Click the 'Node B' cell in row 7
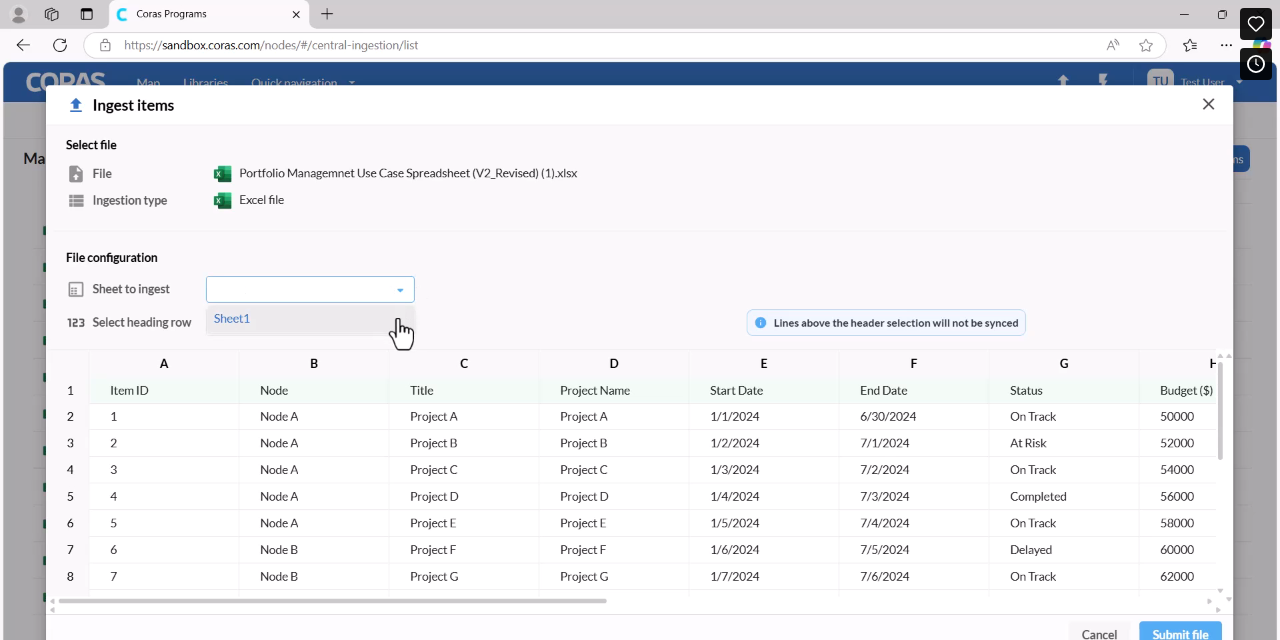1280x640 pixels. pos(314,550)
